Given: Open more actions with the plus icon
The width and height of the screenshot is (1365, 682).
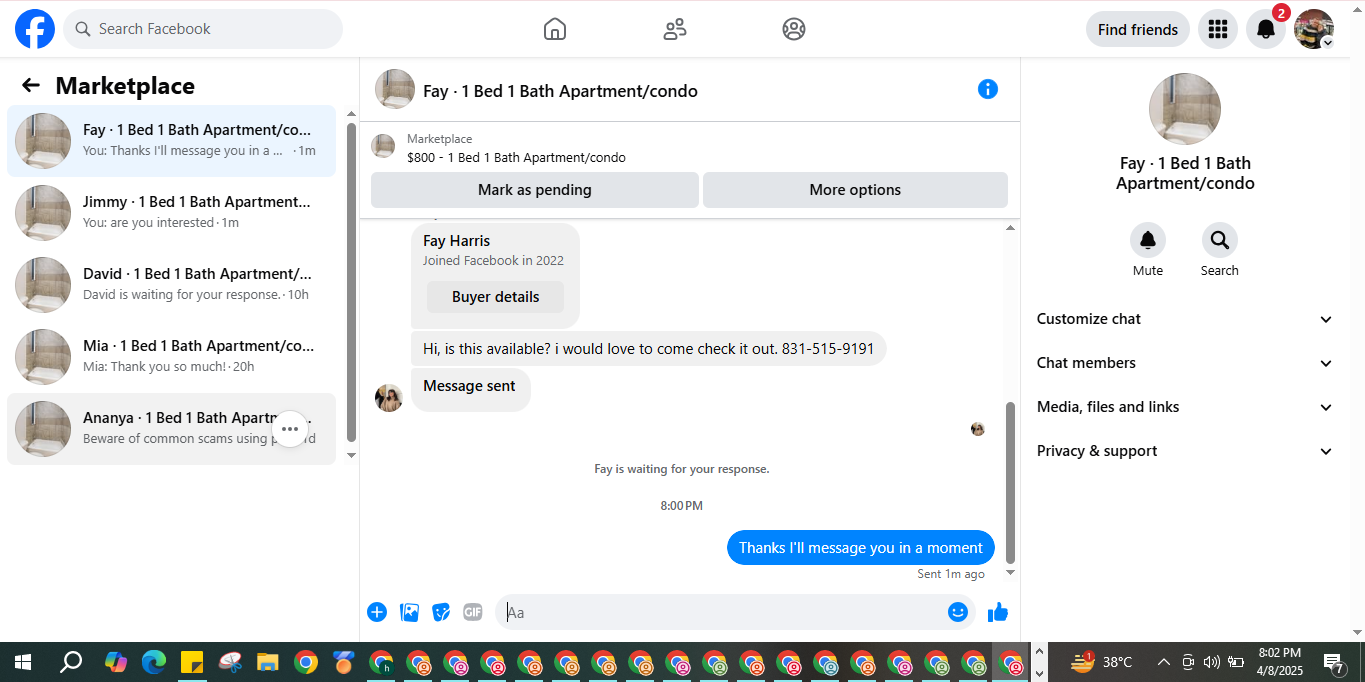Looking at the screenshot, I should tap(377, 612).
